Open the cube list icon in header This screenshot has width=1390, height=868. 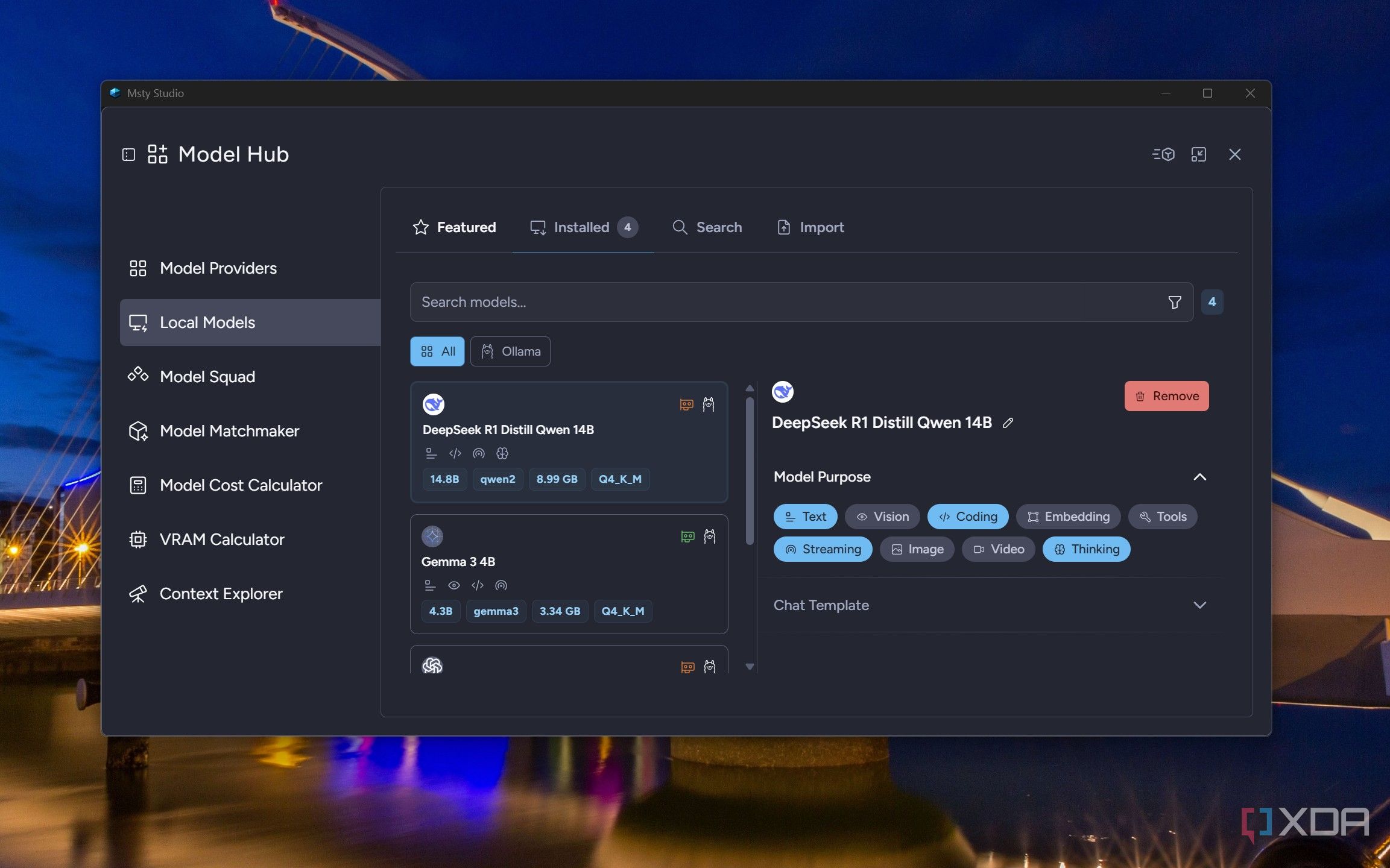pos(1163,154)
